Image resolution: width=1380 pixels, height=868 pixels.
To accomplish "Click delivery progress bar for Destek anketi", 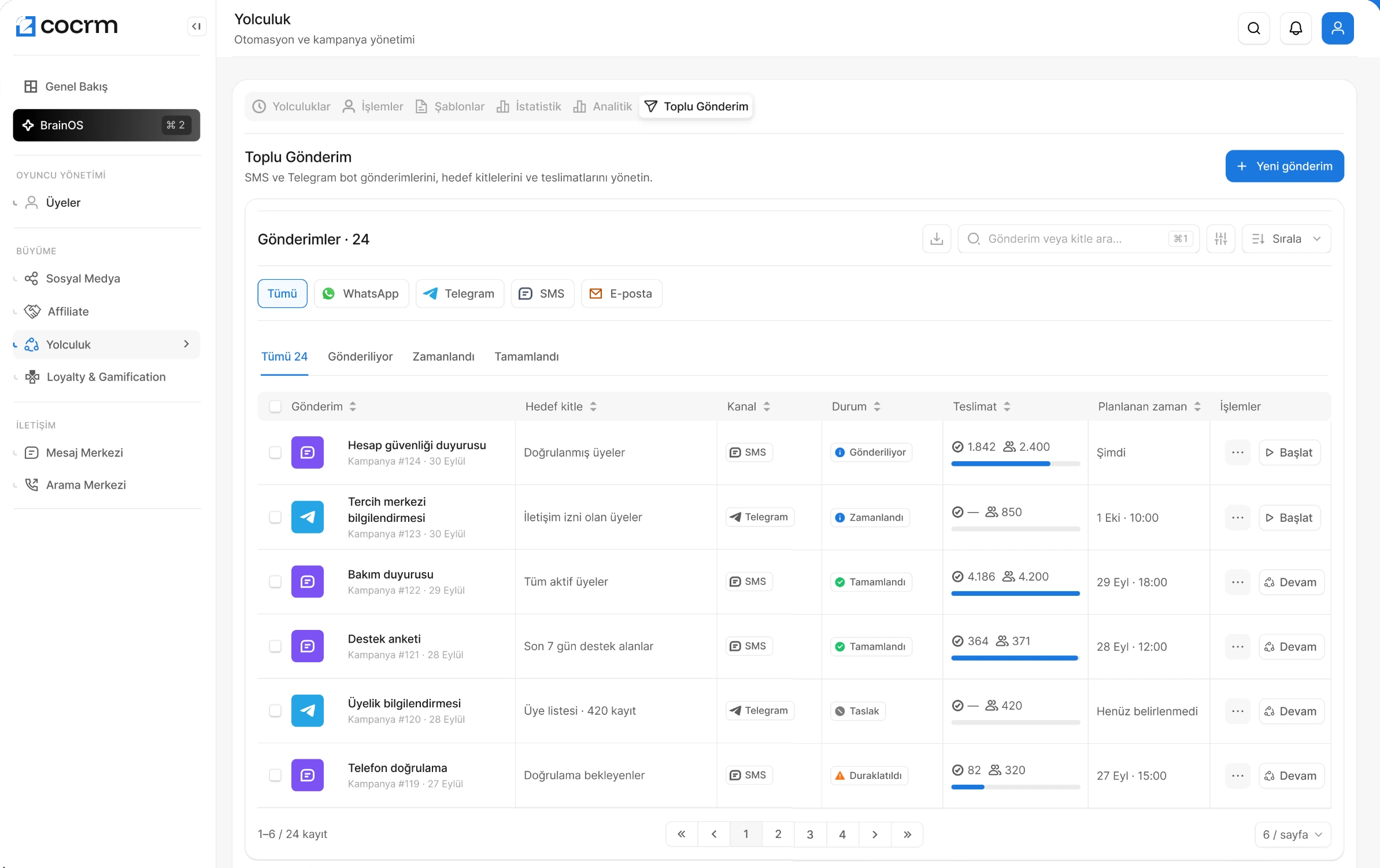I will click(1015, 658).
